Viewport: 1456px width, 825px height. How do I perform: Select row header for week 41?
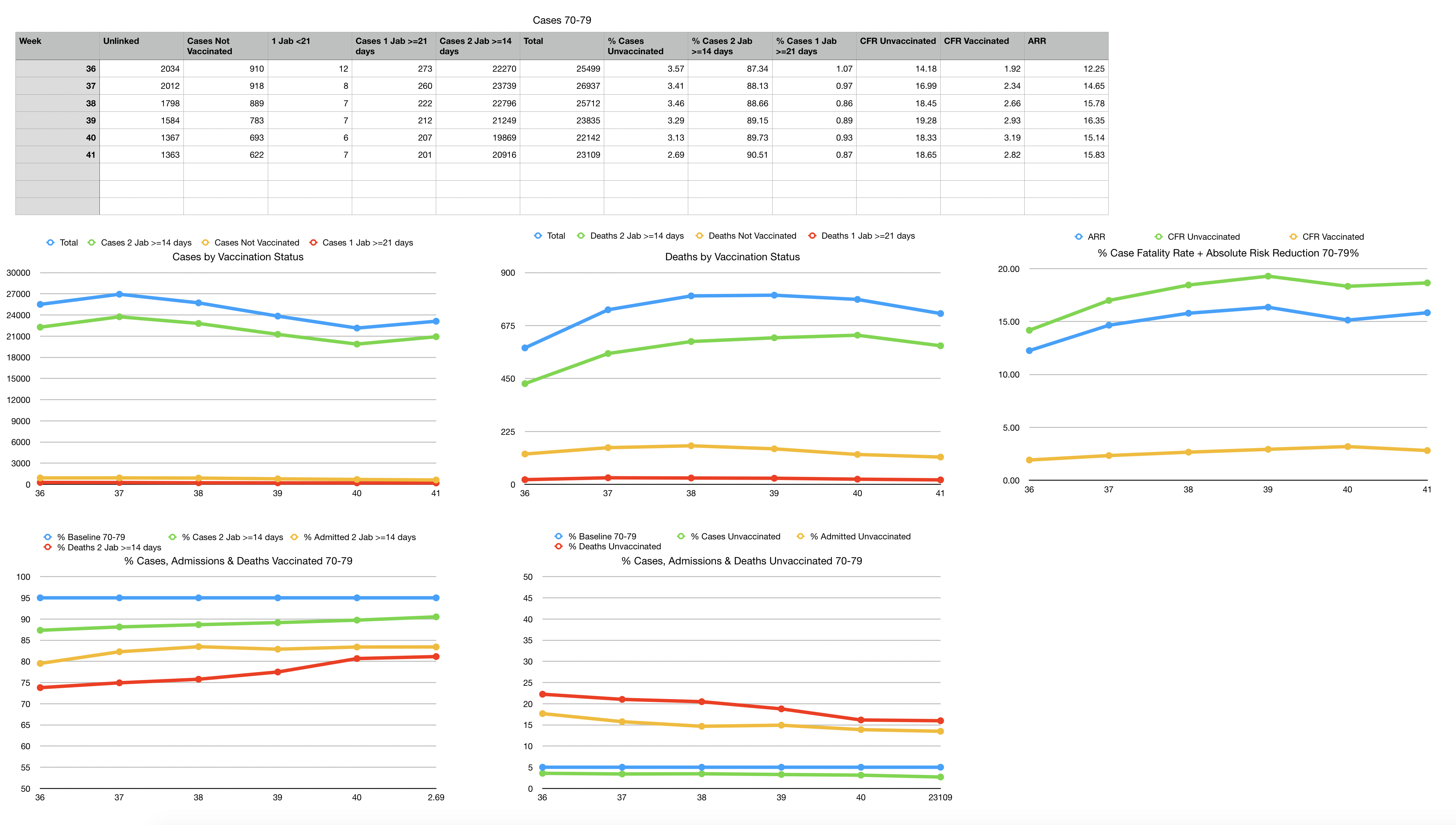point(57,155)
